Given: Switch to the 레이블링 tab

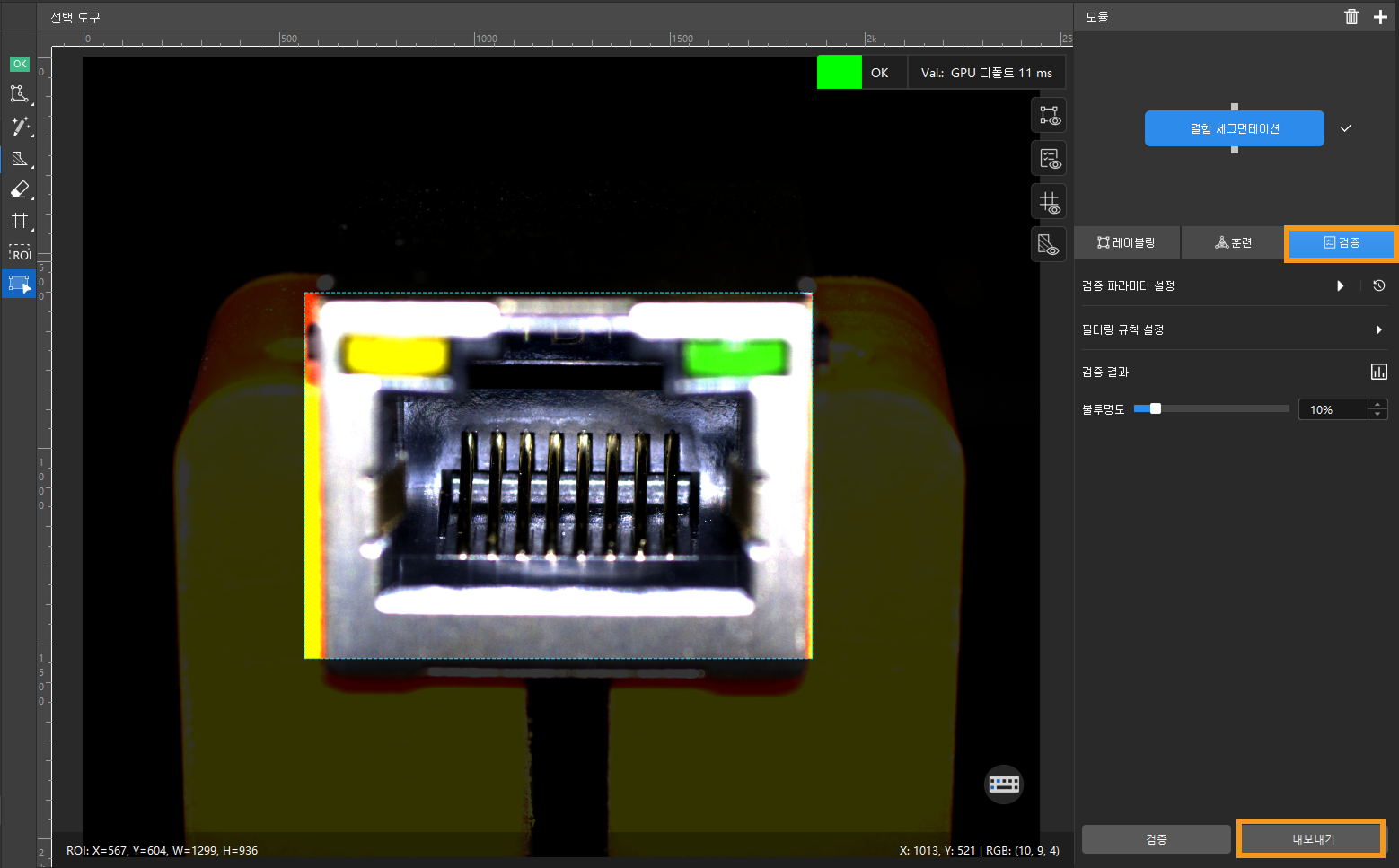Looking at the screenshot, I should tap(1127, 242).
